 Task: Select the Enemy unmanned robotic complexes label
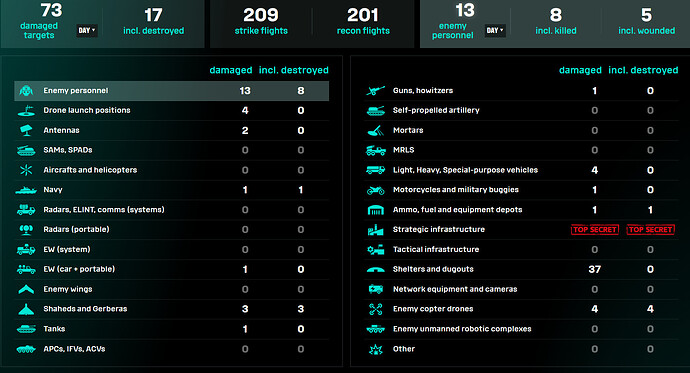point(462,329)
